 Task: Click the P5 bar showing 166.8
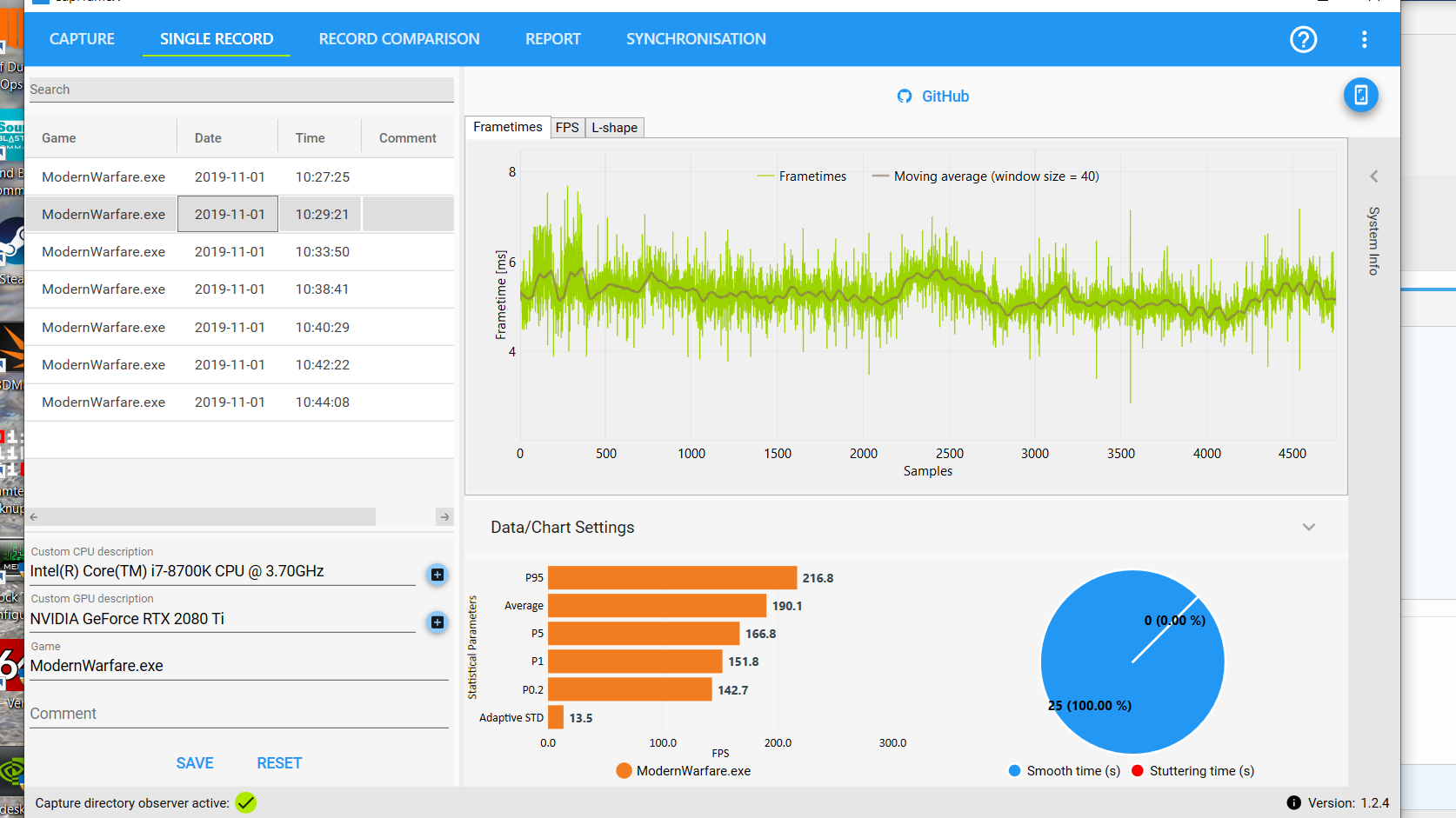pos(644,634)
